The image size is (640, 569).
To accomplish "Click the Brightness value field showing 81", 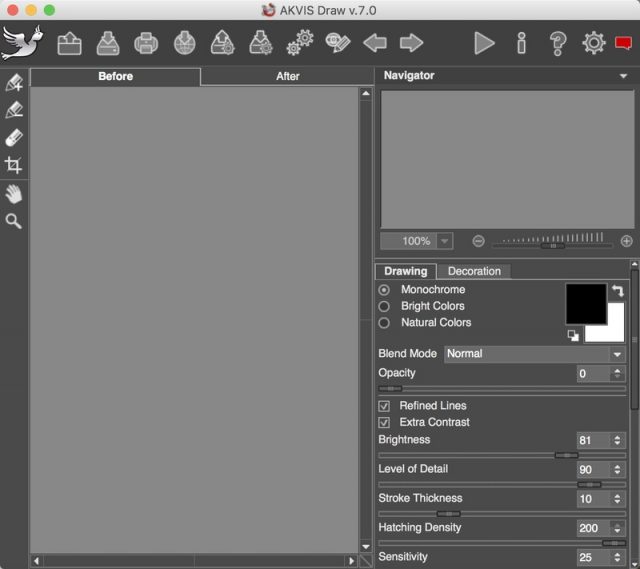I will pos(594,440).
